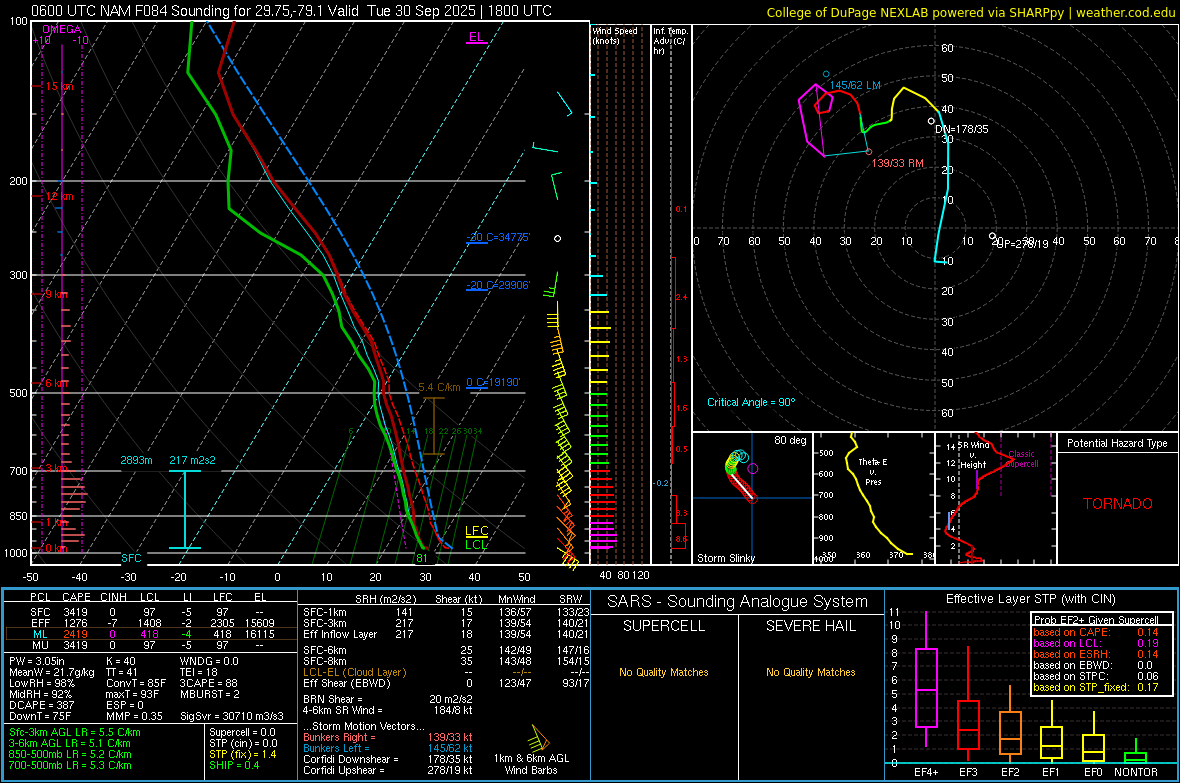Click the "1km & 6km AGL Wind Barbs" label
The height and width of the screenshot is (783, 1180).
point(531,764)
